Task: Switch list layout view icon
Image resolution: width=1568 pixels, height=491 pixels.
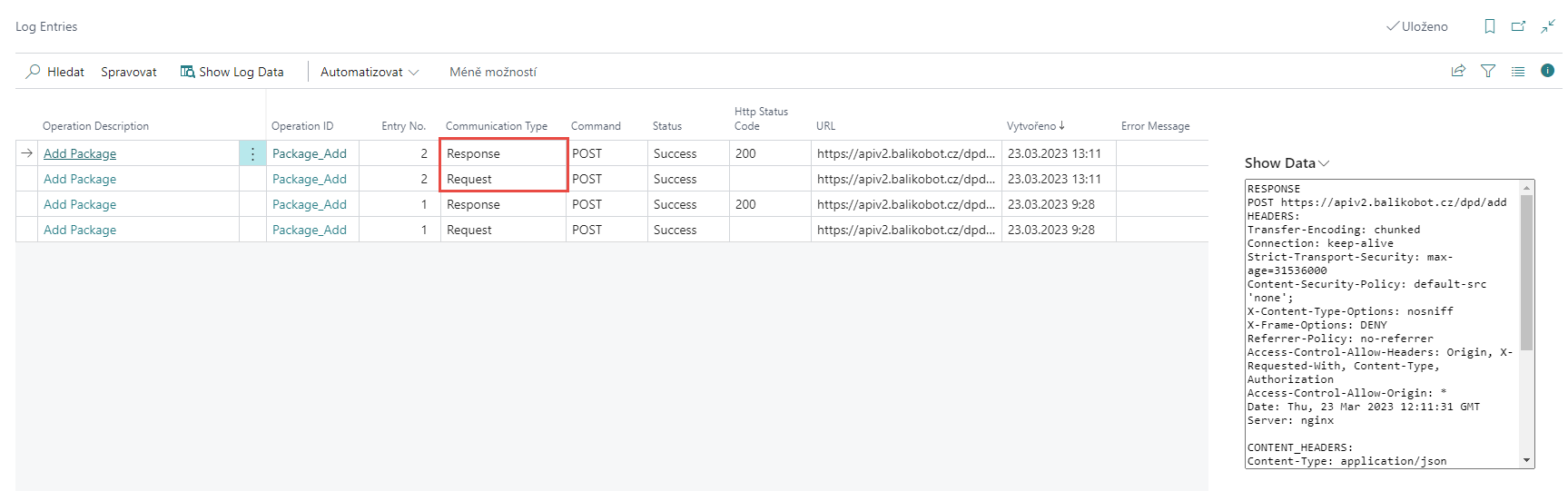Action: click(x=1518, y=71)
